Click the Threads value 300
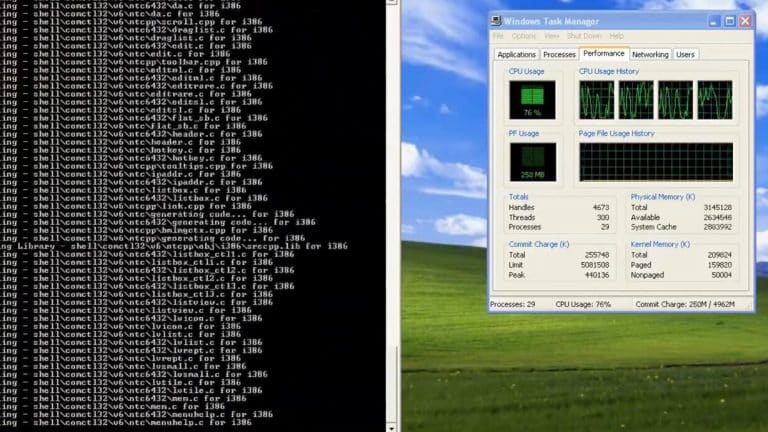Screen dimensions: 768x432 click(x=603, y=217)
